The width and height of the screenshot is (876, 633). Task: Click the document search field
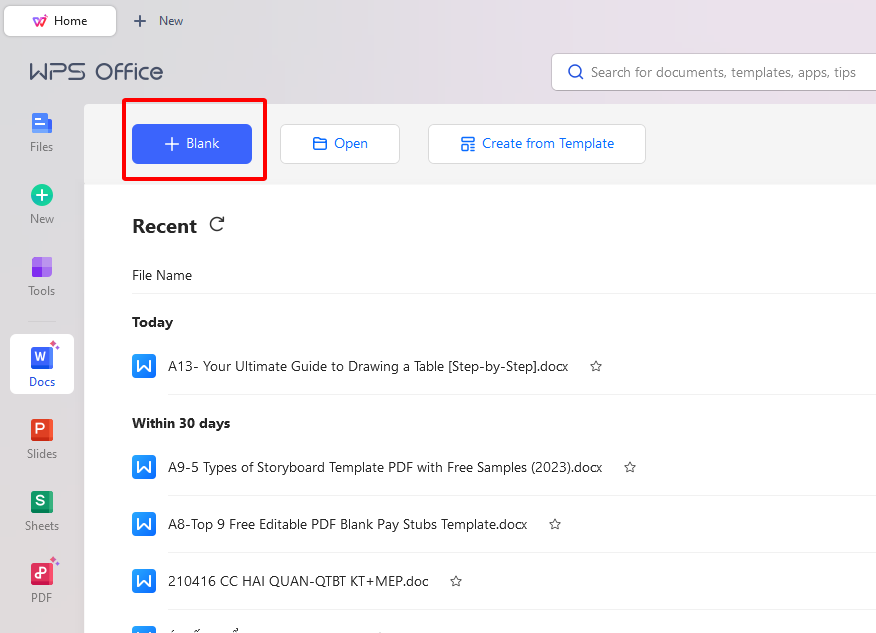[722, 72]
